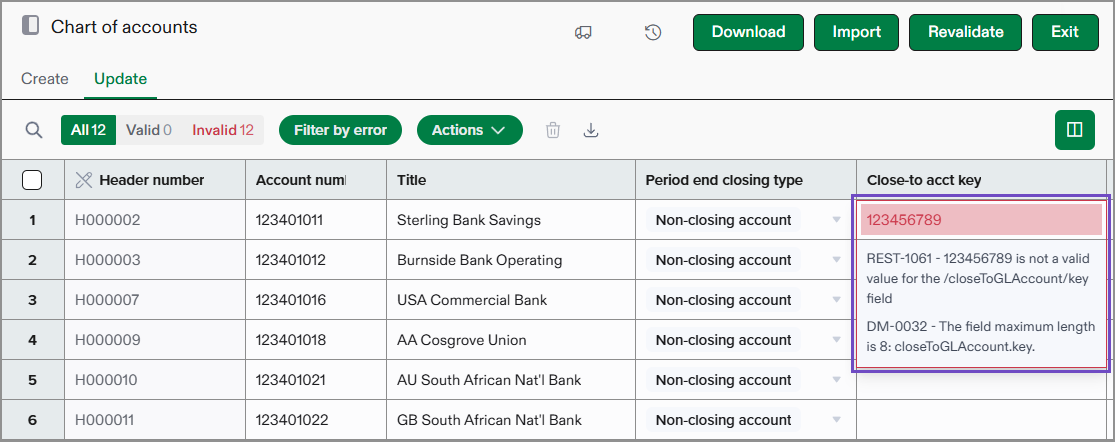Click the Revalidate button

coord(965,32)
